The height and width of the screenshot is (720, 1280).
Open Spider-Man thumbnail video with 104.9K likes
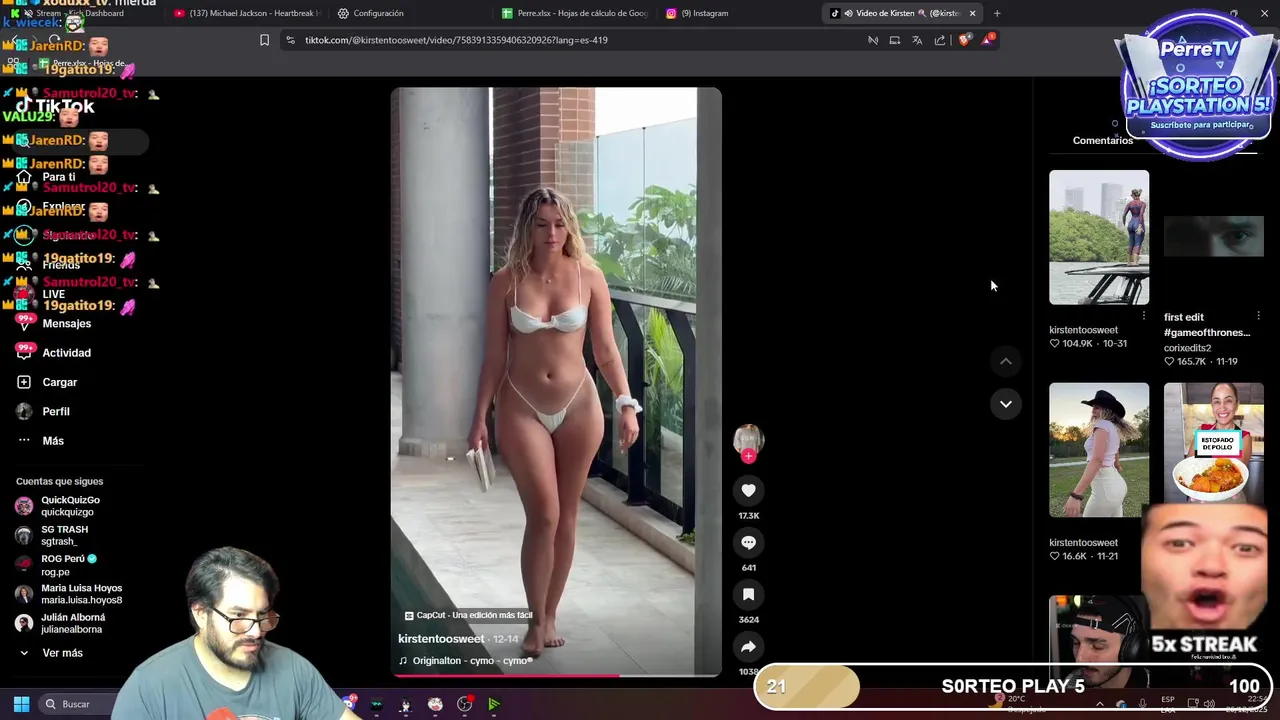(1099, 237)
